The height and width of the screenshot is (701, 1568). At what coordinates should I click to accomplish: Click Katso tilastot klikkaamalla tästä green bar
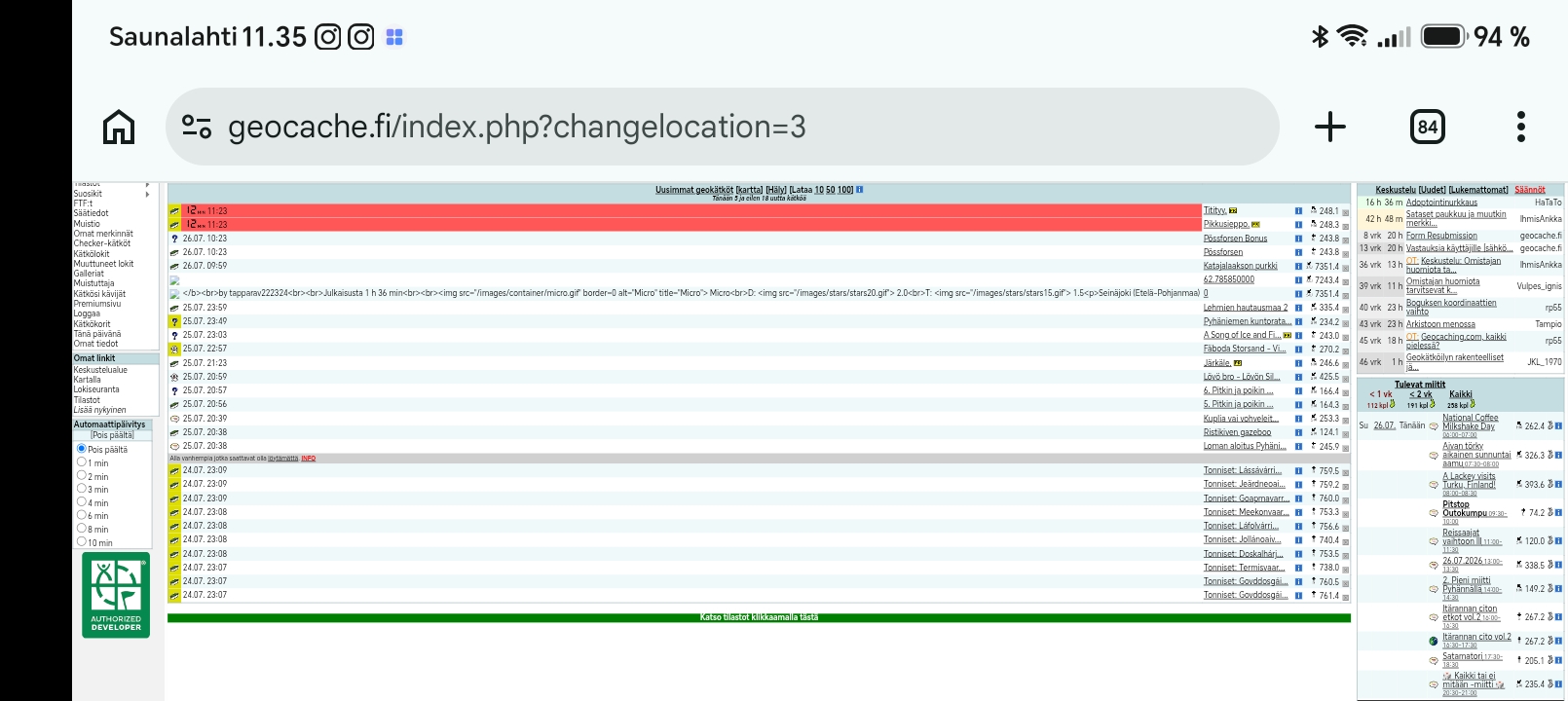pyautogui.click(x=759, y=617)
